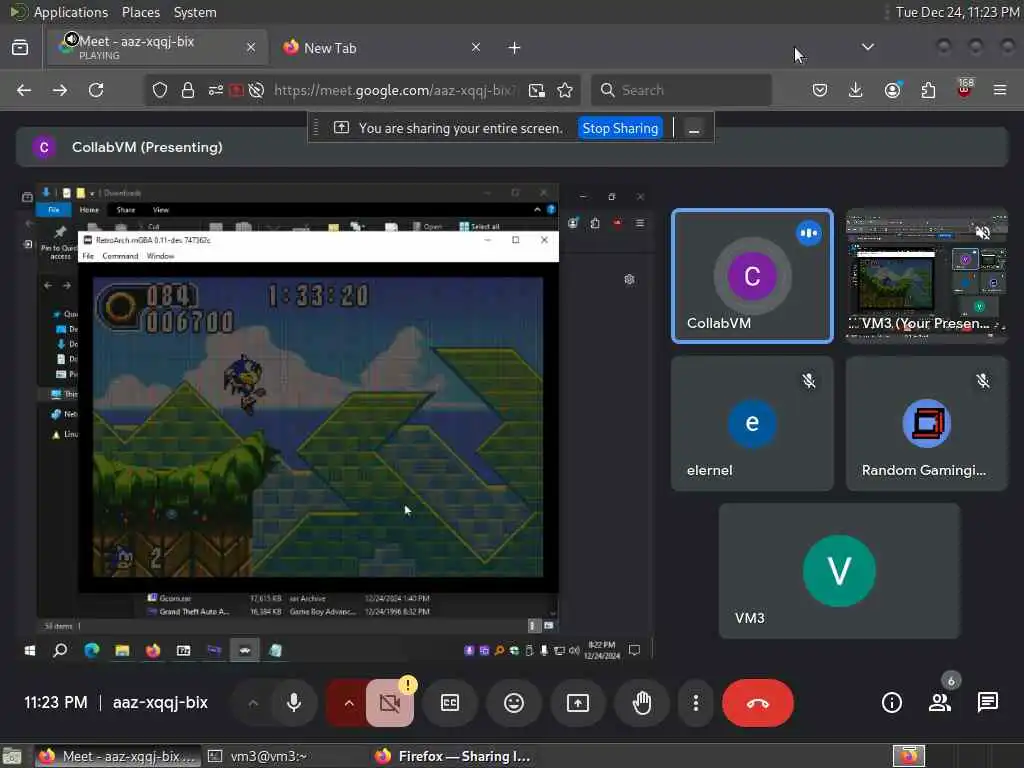1024x768 pixels.
Task: Open a new Firefox tab with plus
Action: click(514, 48)
